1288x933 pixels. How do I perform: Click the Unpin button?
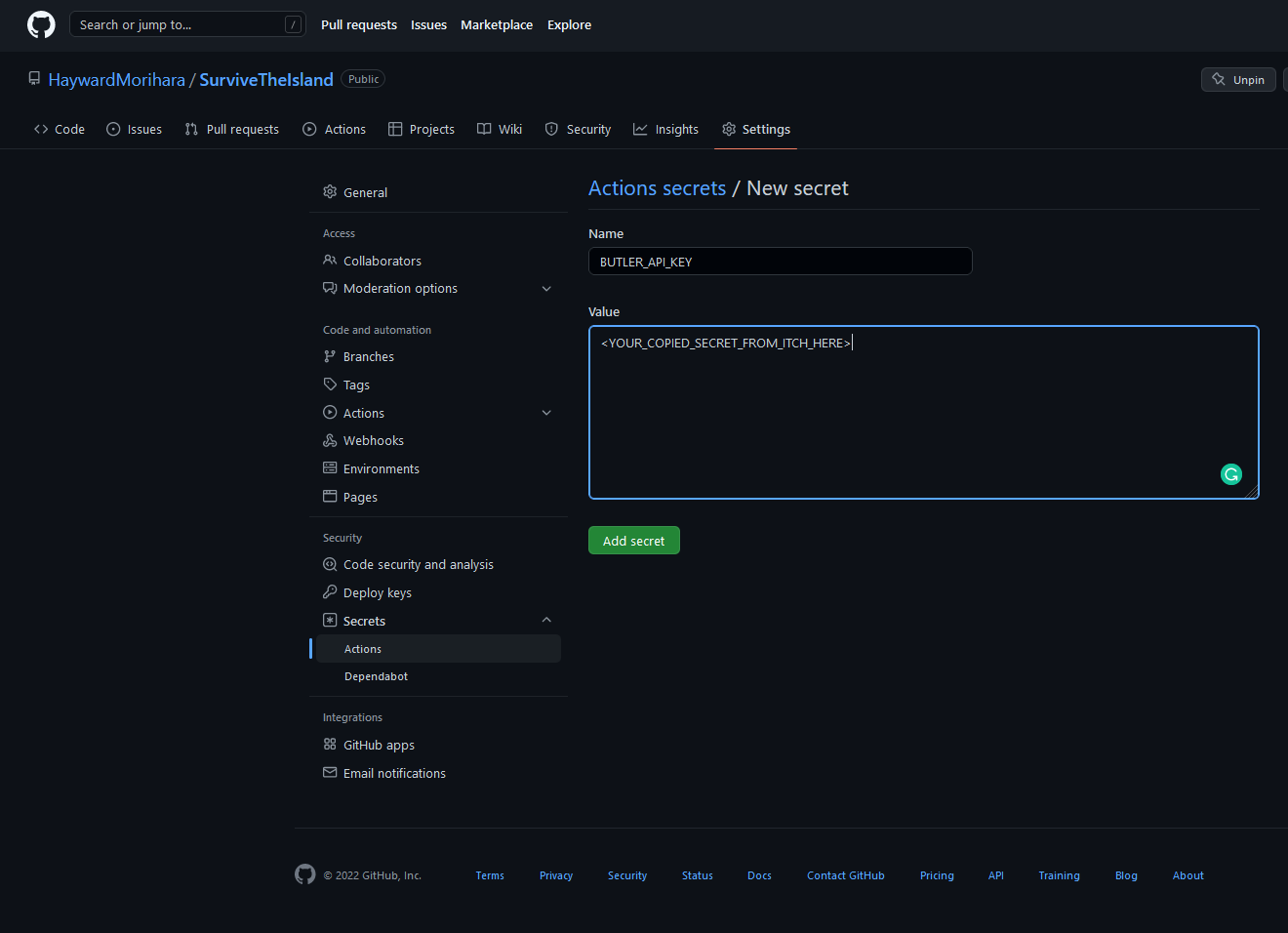coord(1238,80)
